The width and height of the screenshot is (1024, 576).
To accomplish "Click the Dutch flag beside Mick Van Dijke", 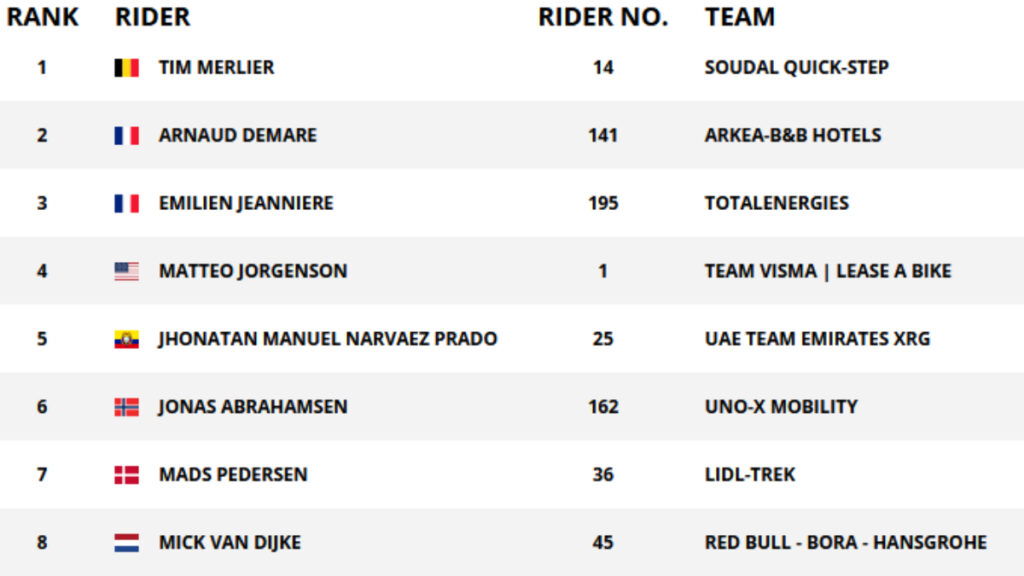I will click(127, 543).
